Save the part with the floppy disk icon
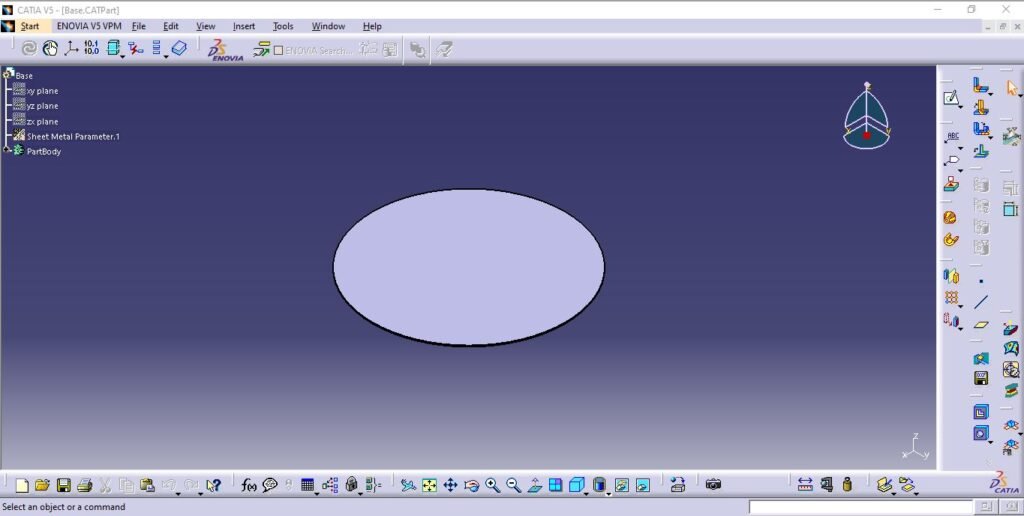 click(63, 485)
